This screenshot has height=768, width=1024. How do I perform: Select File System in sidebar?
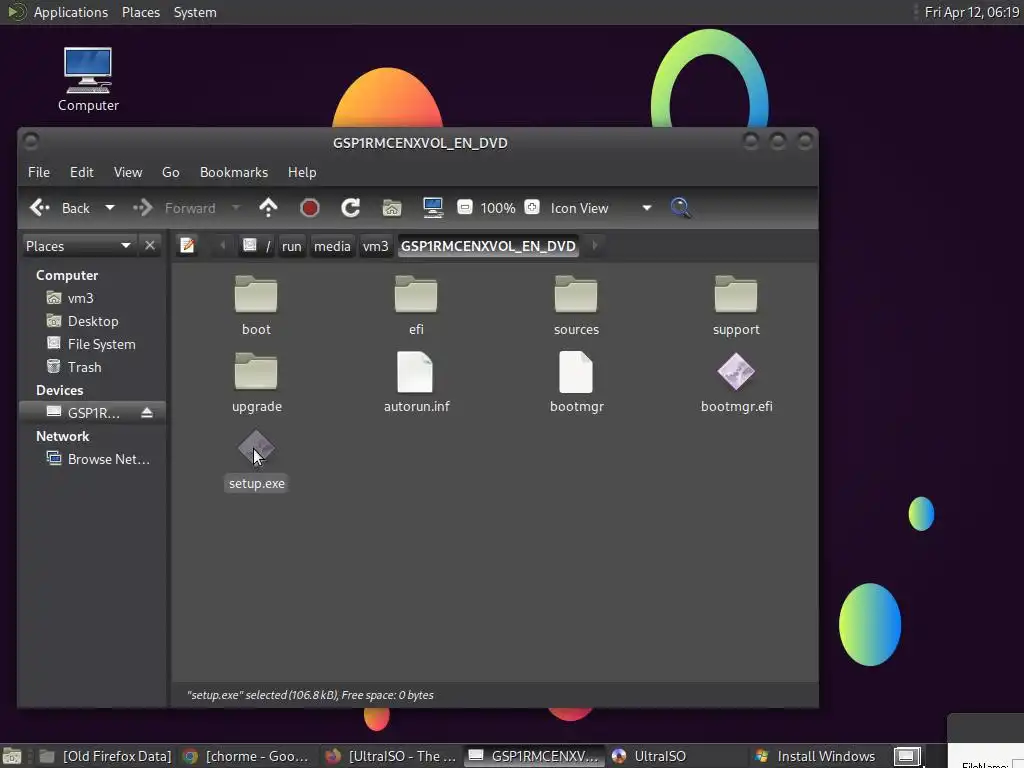pos(101,344)
